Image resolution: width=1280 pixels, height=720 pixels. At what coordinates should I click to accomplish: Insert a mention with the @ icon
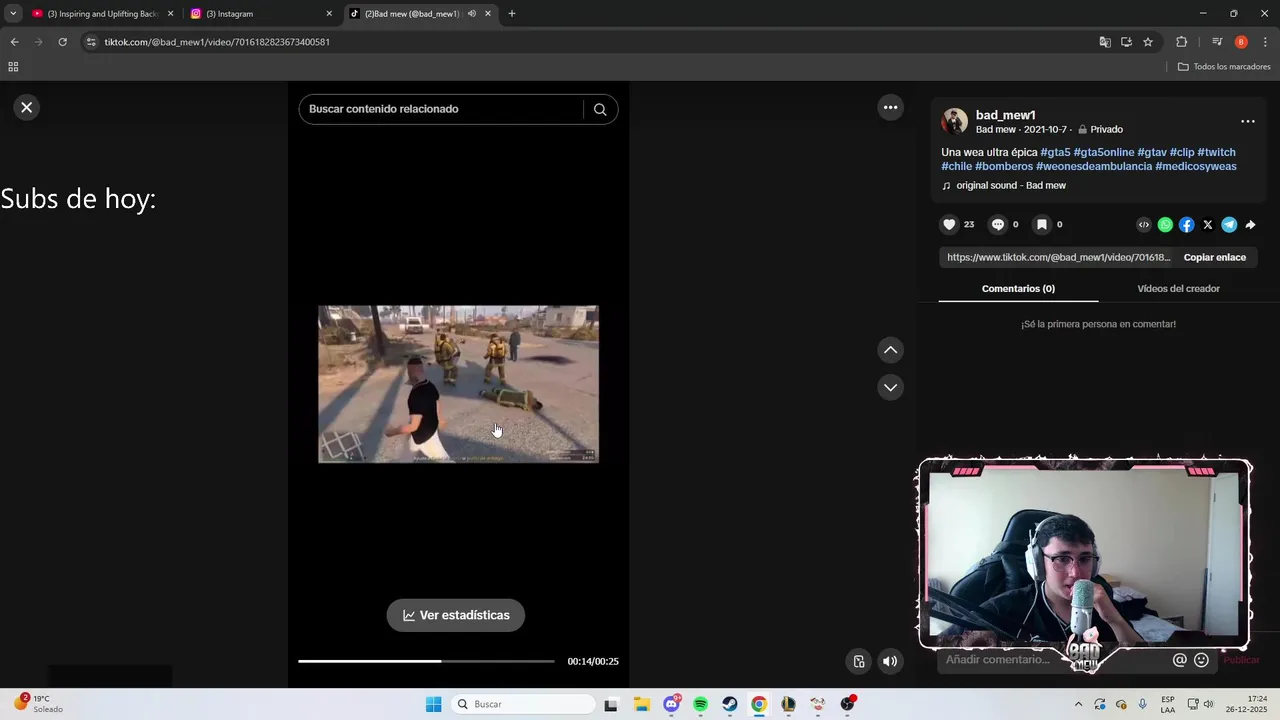tap(1180, 660)
